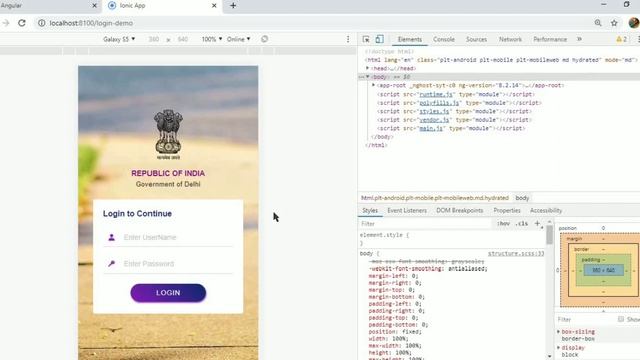Select the body breadcrumb in DevTools
Screen dimensions: 640x360
[x=522, y=198]
